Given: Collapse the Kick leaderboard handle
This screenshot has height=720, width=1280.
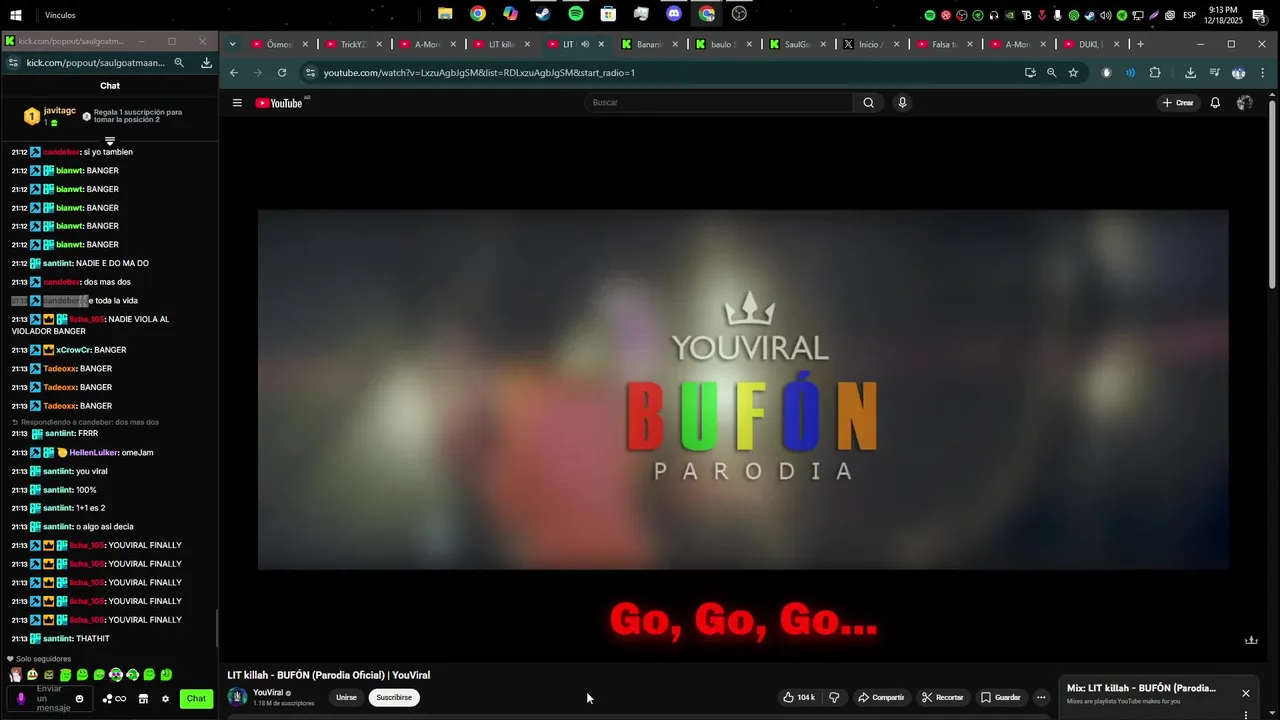Looking at the screenshot, I should click(110, 141).
